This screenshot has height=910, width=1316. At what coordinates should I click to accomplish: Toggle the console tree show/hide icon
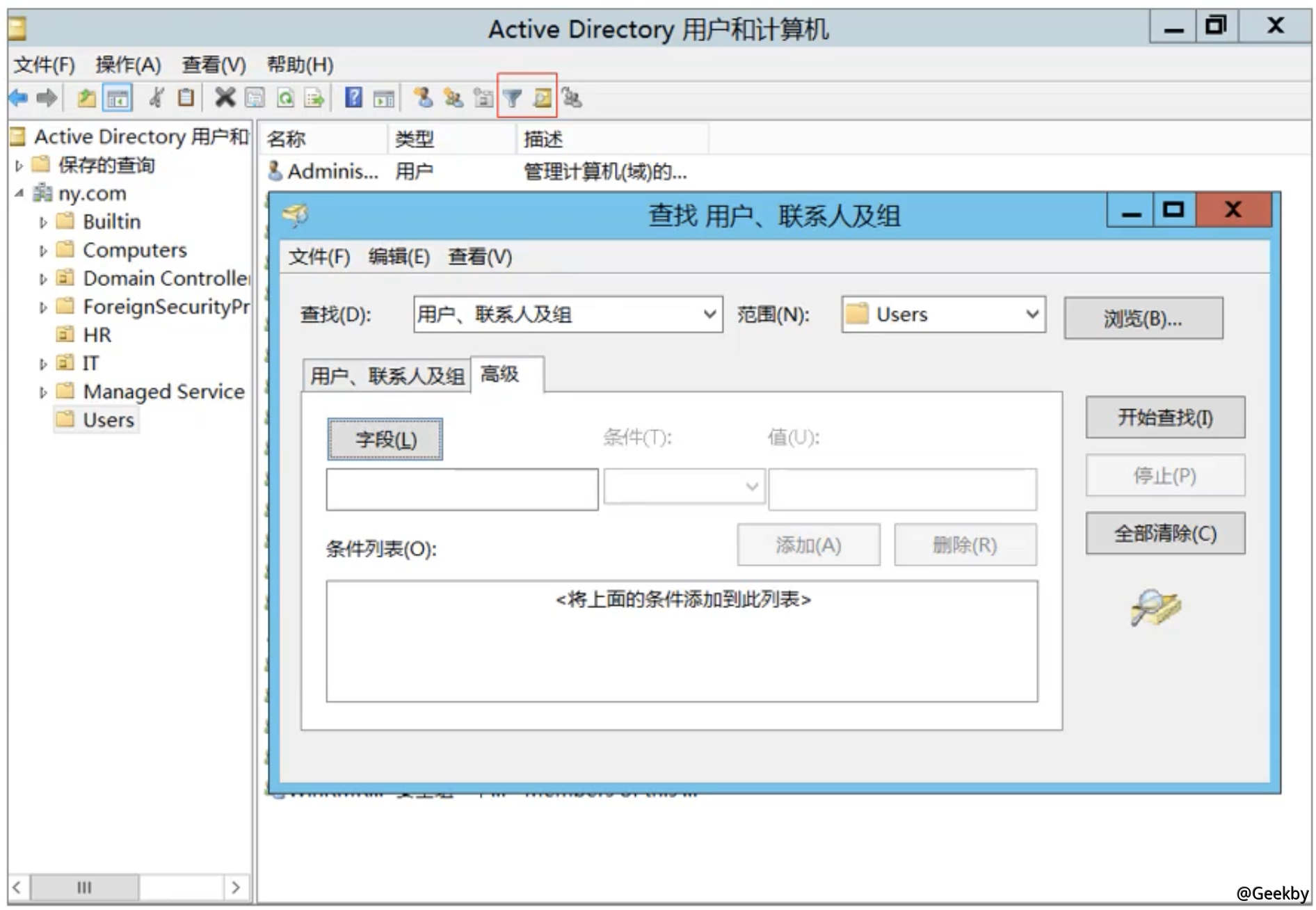(x=120, y=97)
